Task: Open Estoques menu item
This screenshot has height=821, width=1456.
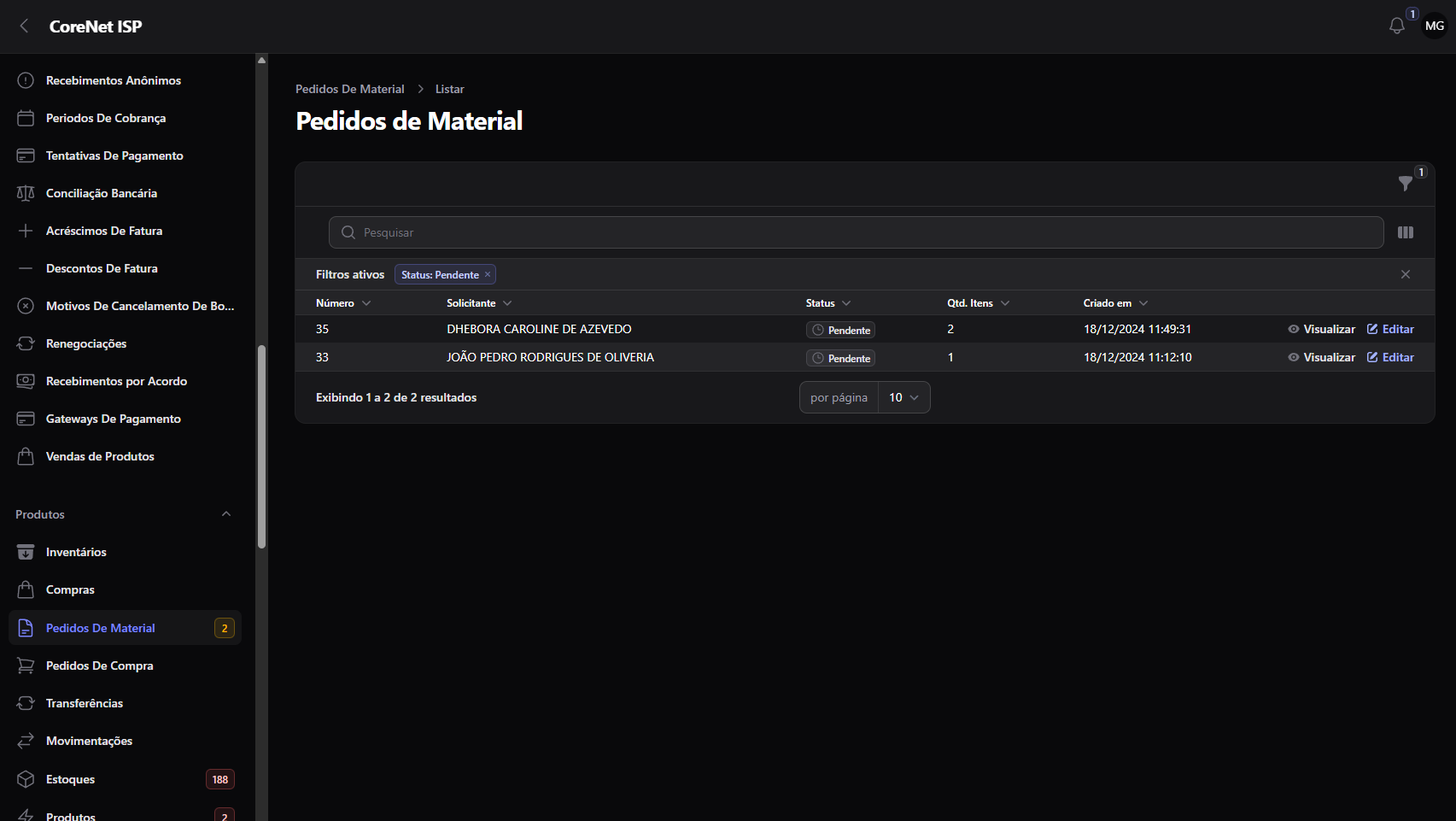Action: pyautogui.click(x=125, y=779)
